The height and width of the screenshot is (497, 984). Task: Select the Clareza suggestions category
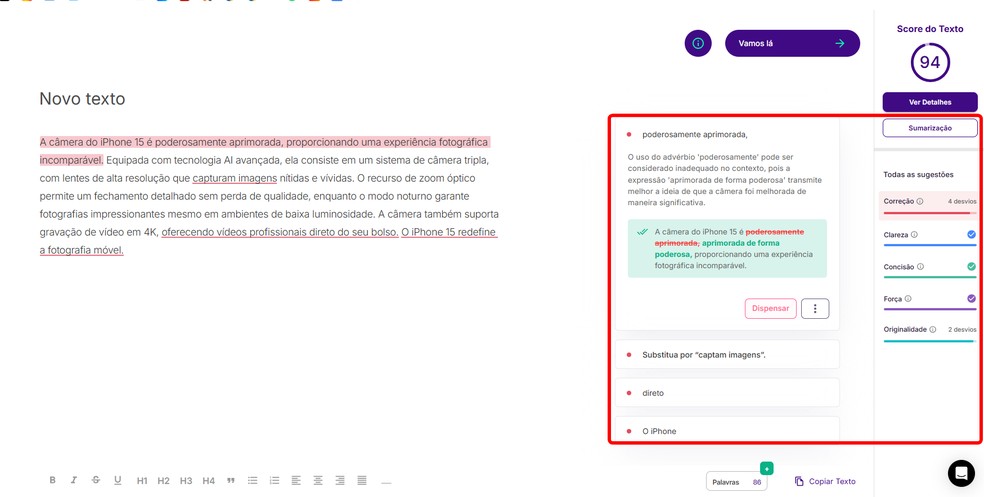point(929,237)
